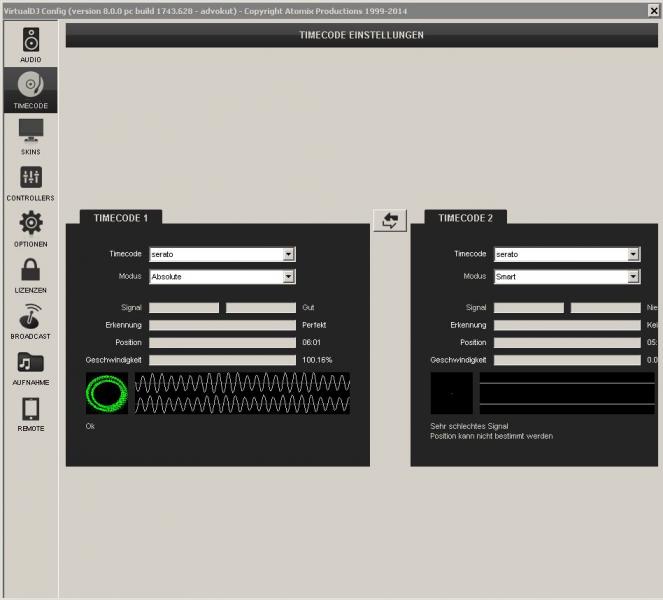
Task: Click the green circular signal scope
Action: [107, 393]
